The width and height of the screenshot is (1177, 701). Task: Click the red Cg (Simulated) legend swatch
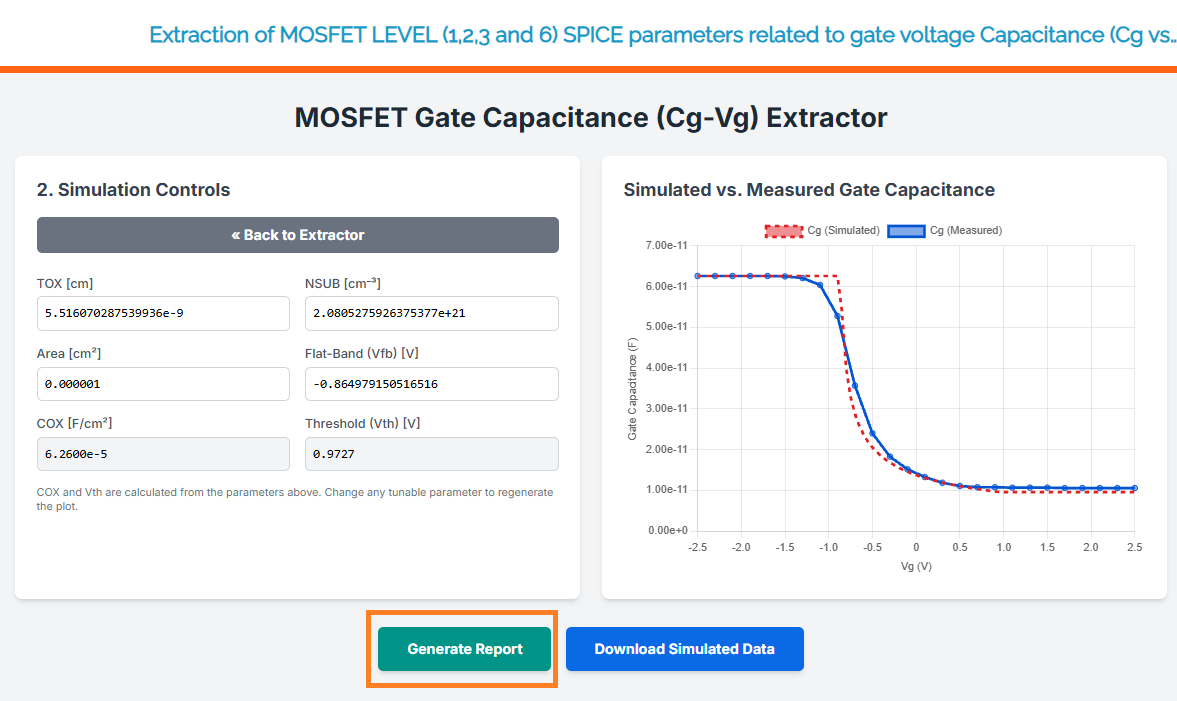click(x=783, y=231)
